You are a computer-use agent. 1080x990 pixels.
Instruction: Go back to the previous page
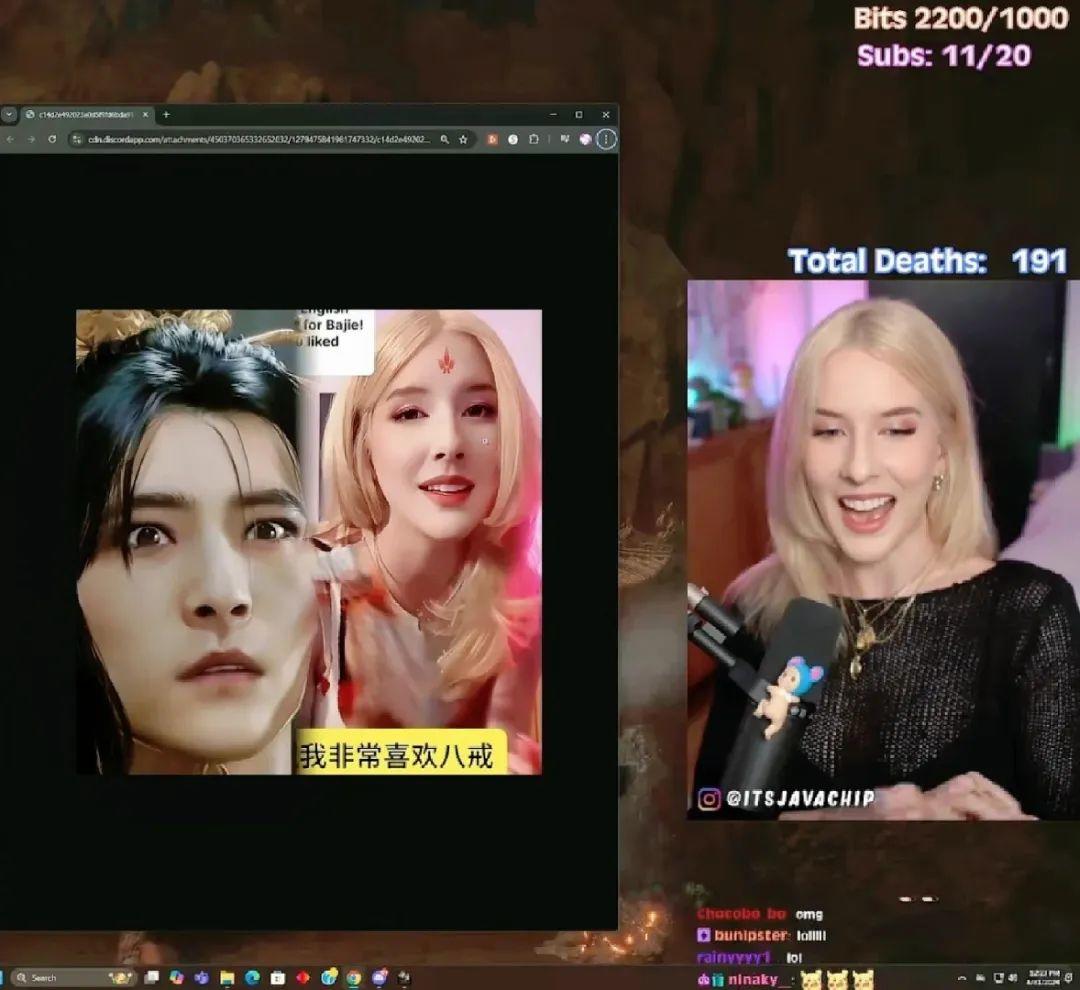(x=10, y=139)
